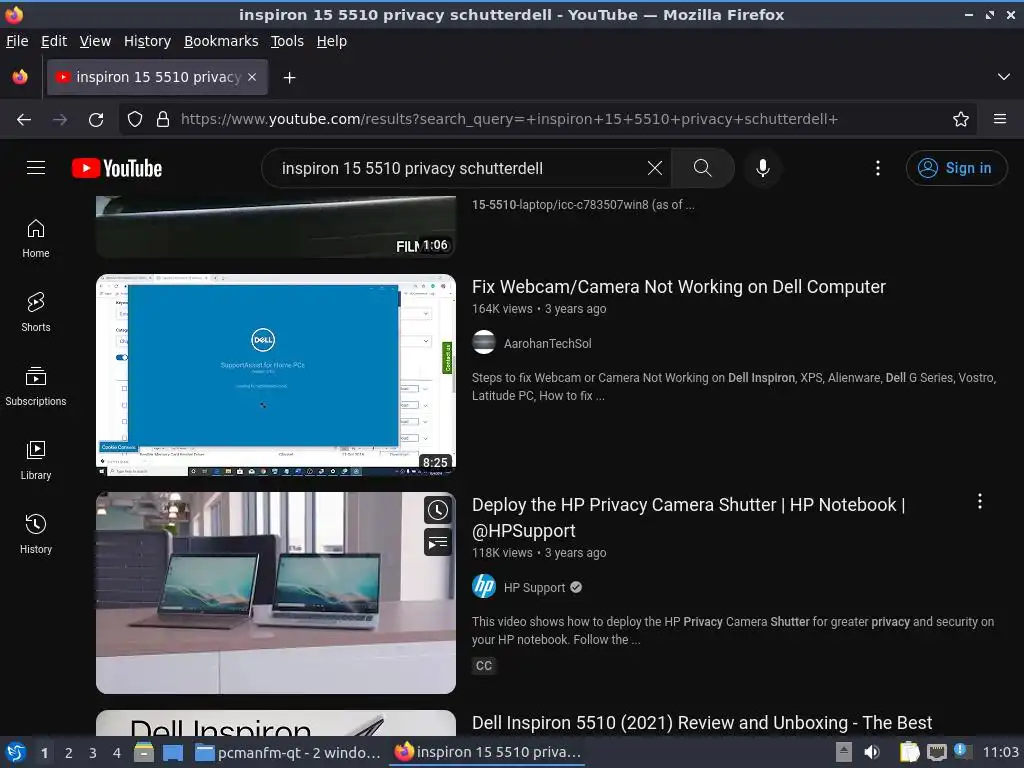
Task: Open Dell Inspiron 5510 Review and Unboxing title
Action: (x=702, y=723)
